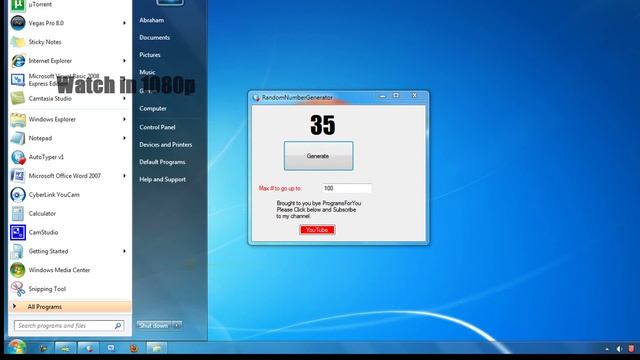Open Documents from Start menu right pane
The image size is (640, 360).
click(154, 38)
